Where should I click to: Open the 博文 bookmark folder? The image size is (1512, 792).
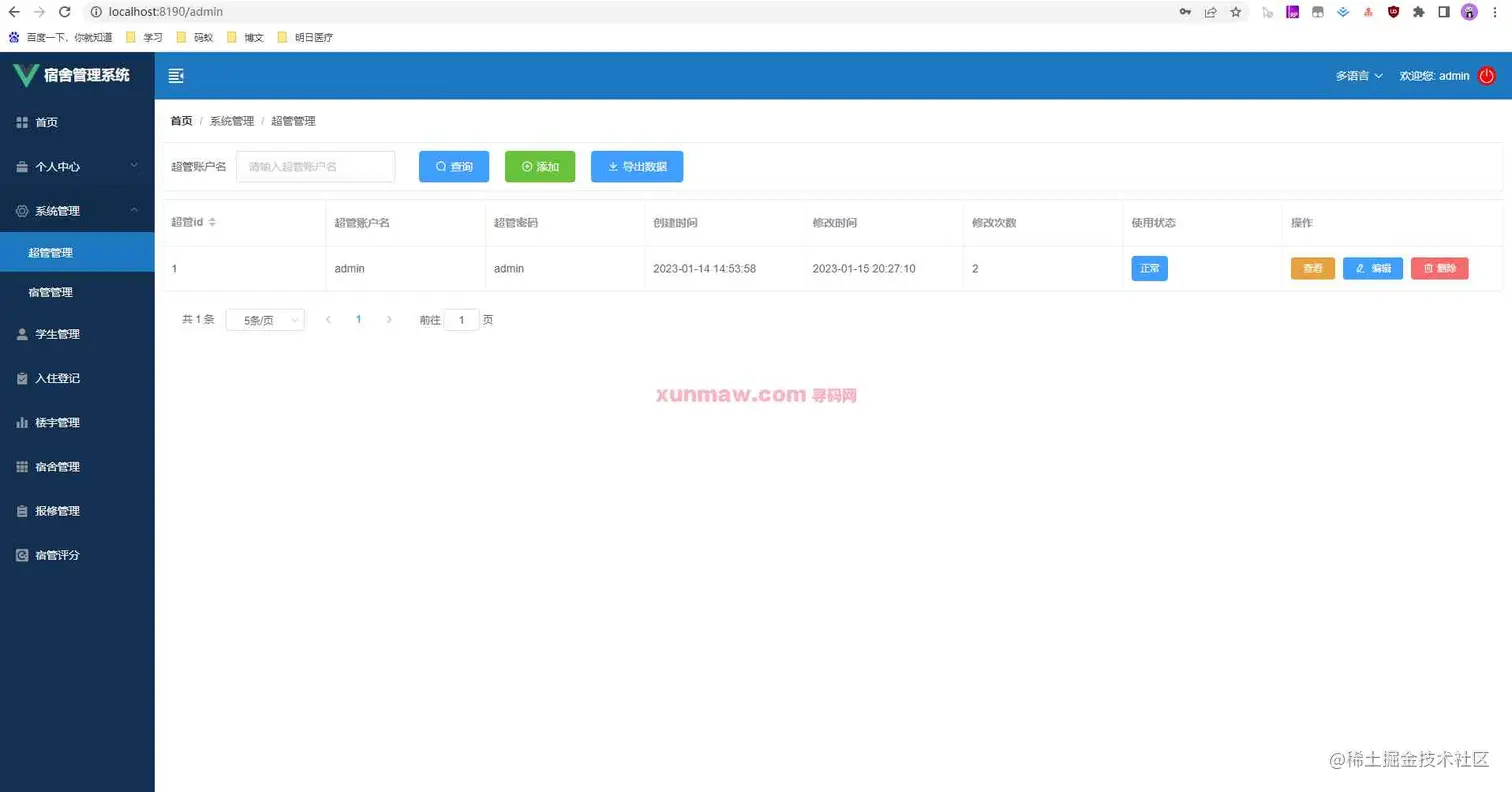246,37
